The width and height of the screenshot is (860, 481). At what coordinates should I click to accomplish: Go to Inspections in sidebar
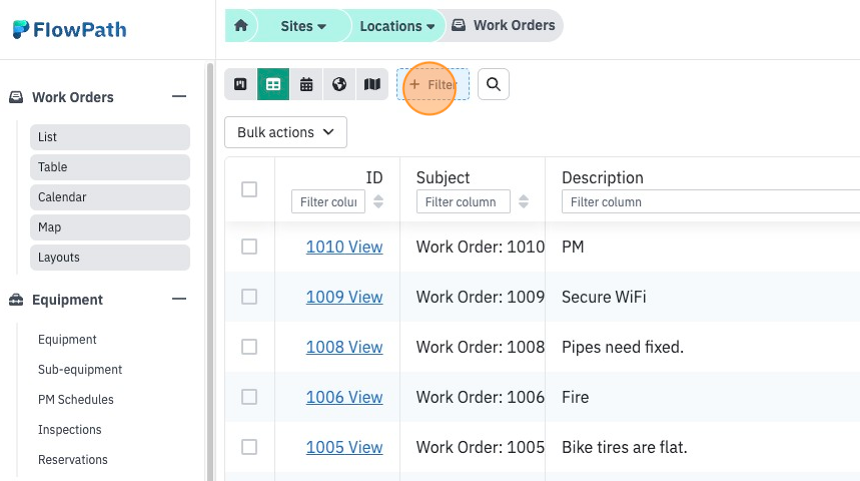click(x=70, y=429)
